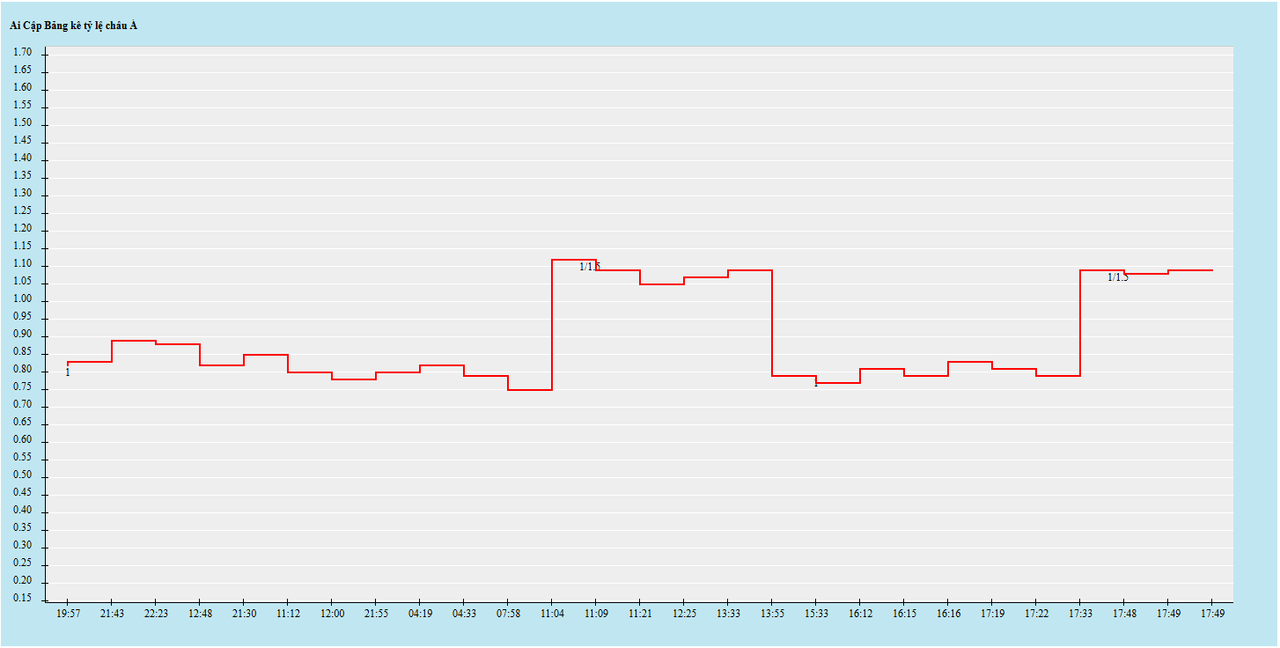Click the 1.05 y-axis value
The image size is (1280, 648).
[23, 282]
